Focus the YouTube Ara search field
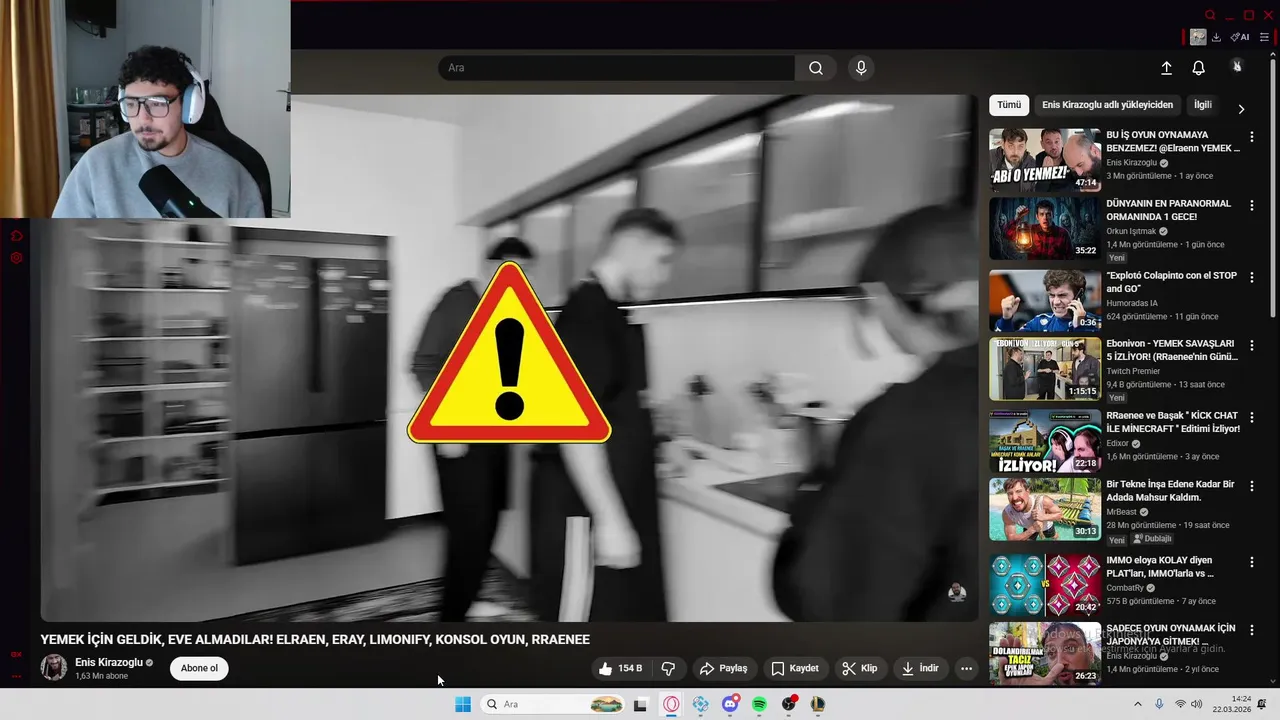 pyautogui.click(x=616, y=68)
